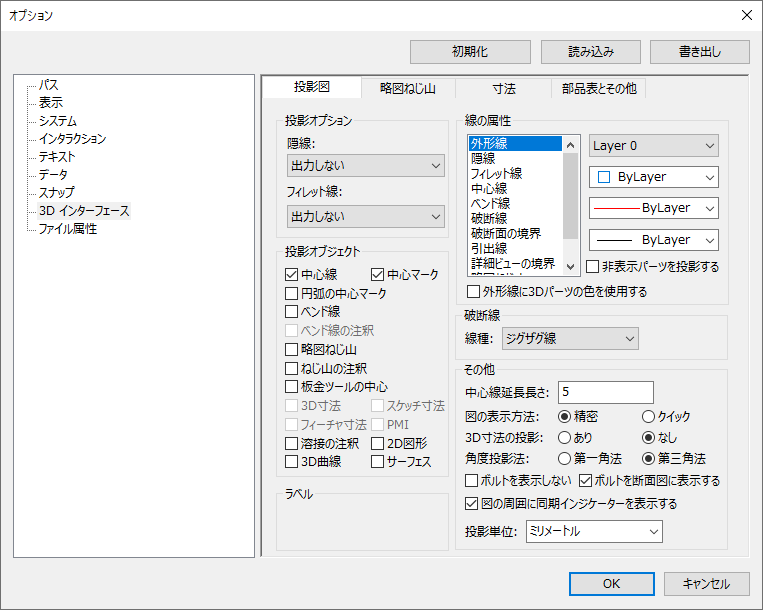
Task: Check 非表示パーツを投影する
Action: pyautogui.click(x=592, y=267)
